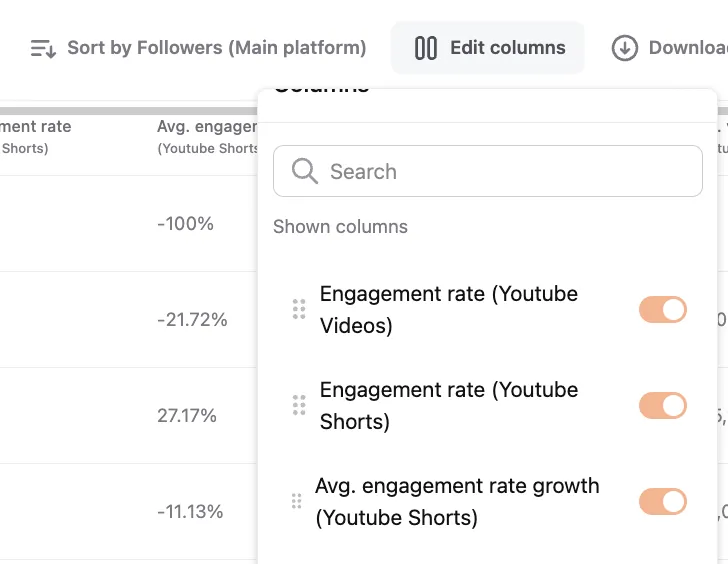Click the Avg. engagement (Youtube Shorts) column header
The image size is (728, 564).
click(x=207, y=137)
